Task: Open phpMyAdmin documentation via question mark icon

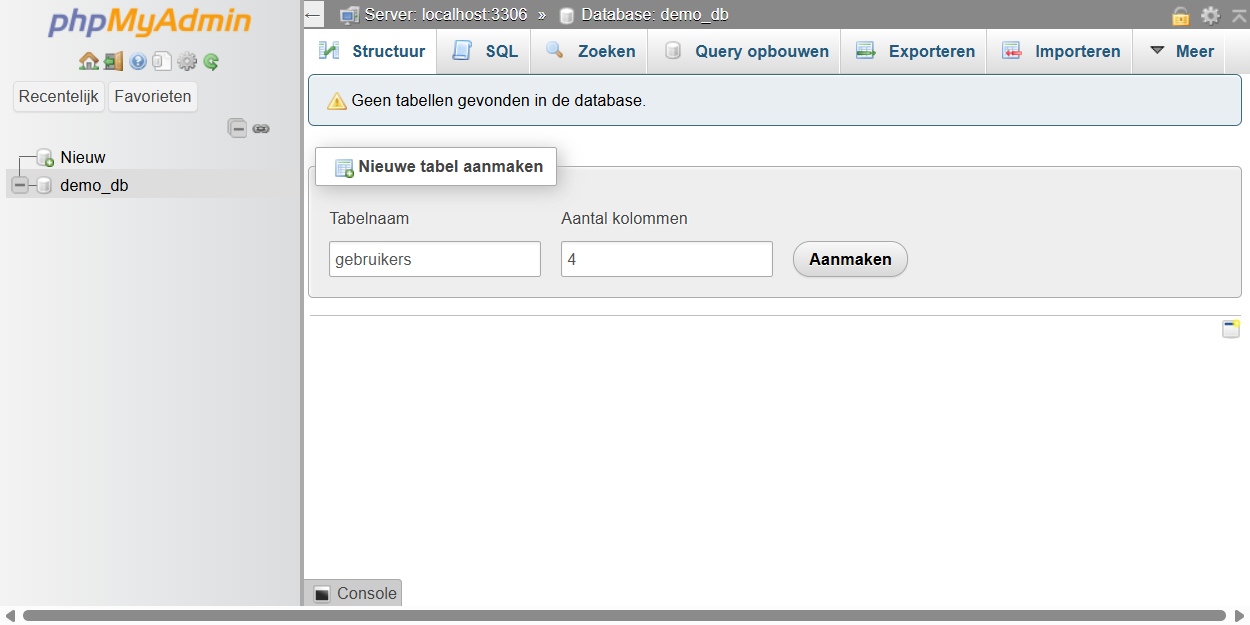Action: [x=138, y=62]
